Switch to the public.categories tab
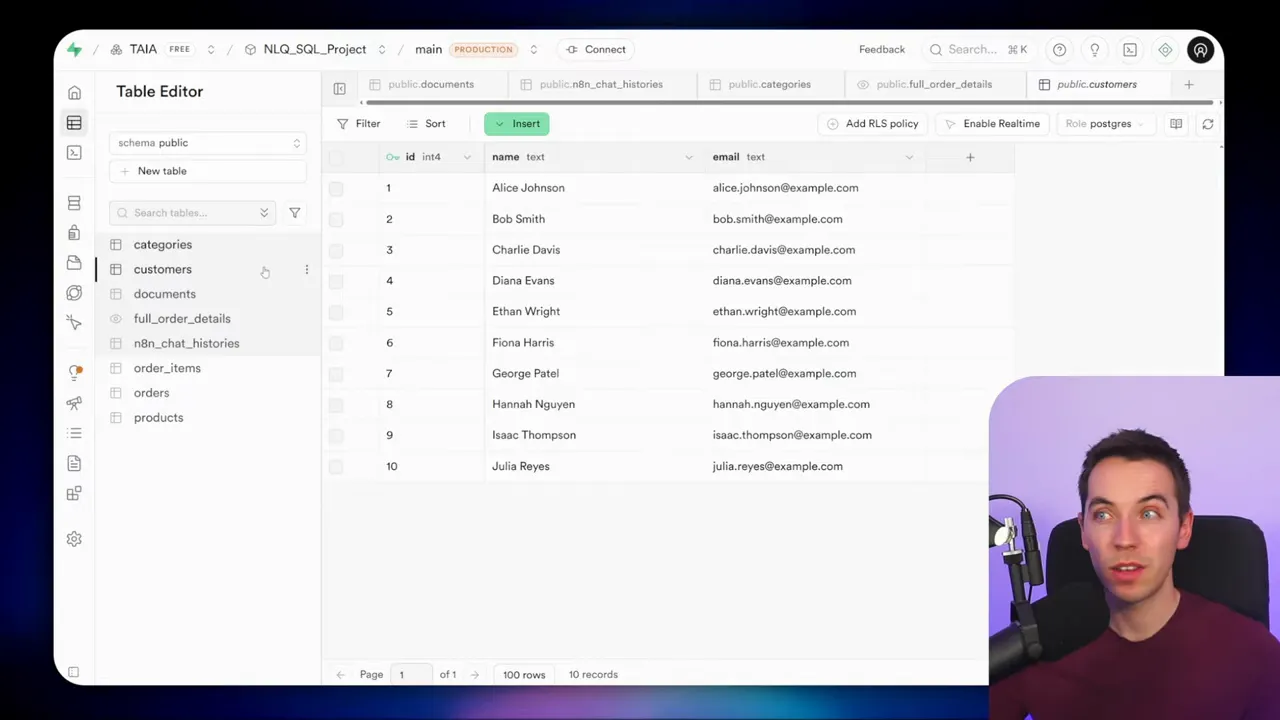The image size is (1280, 720). pyautogui.click(x=769, y=84)
